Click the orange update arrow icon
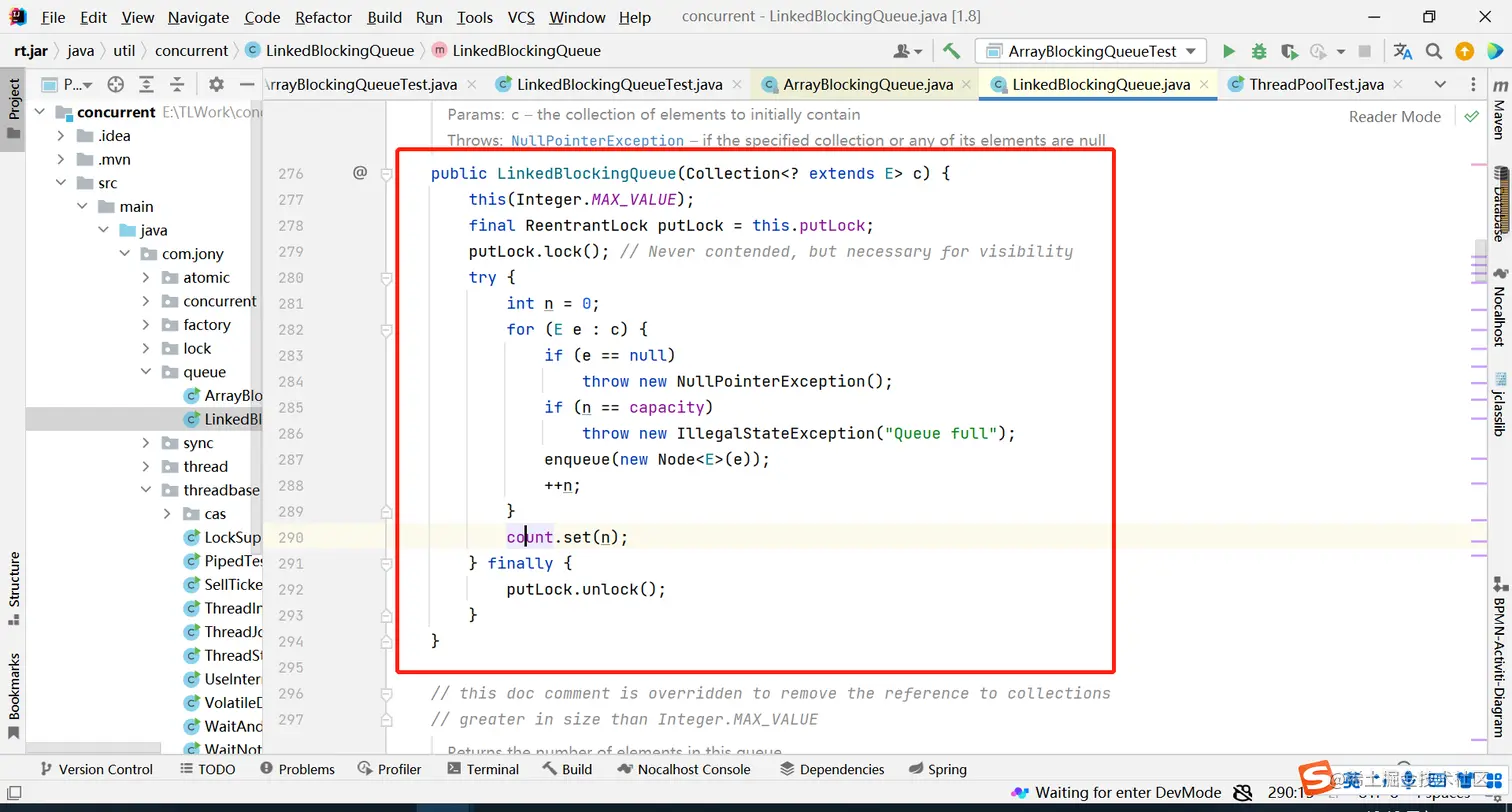1512x812 pixels. (x=1464, y=51)
